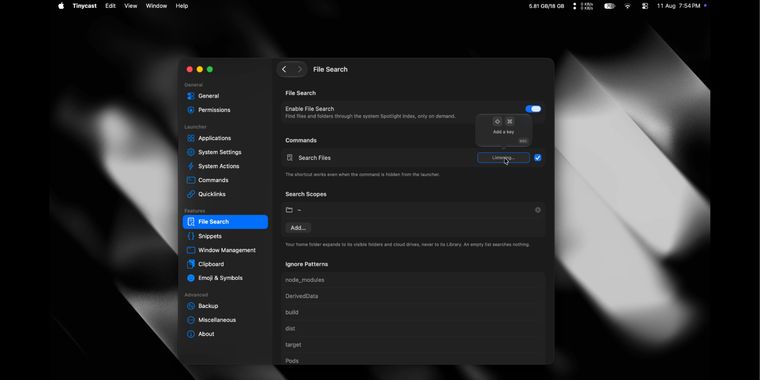Click the Shift modifier key in shortcut popup
The width and height of the screenshot is (760, 380).
coord(497,121)
